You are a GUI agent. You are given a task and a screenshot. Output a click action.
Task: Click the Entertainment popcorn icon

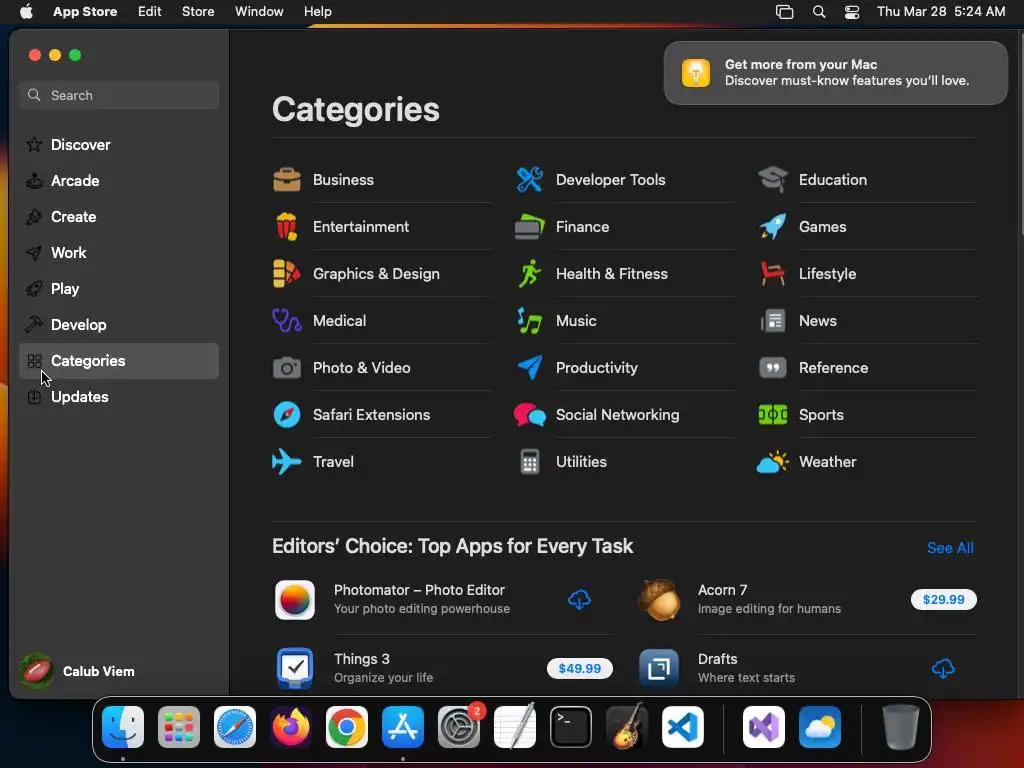tap(287, 227)
